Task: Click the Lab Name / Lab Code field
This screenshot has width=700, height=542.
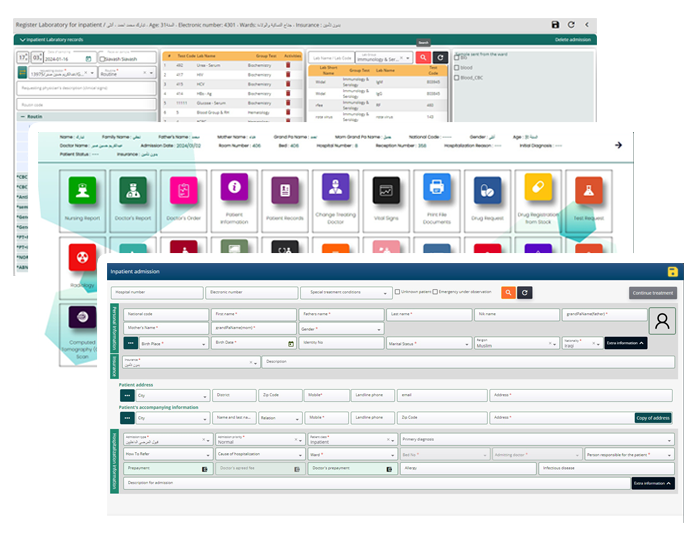Action: click(x=332, y=58)
